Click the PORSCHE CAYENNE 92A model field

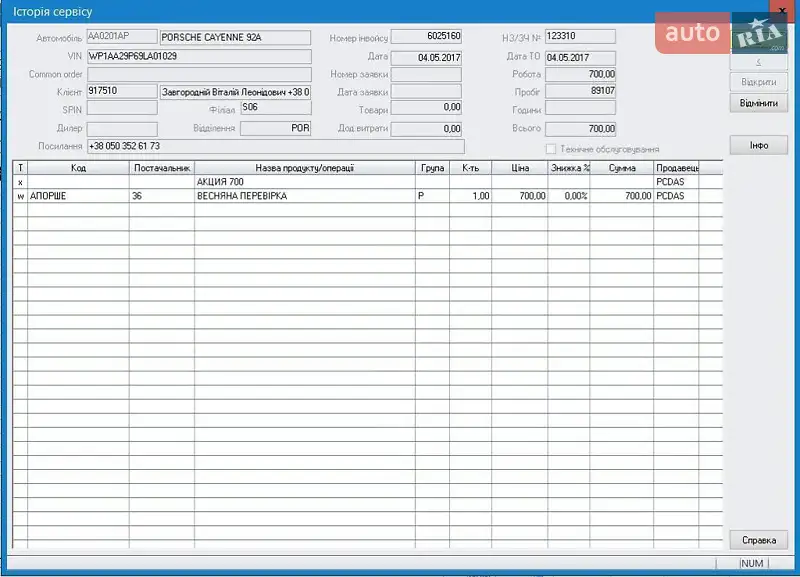point(235,37)
